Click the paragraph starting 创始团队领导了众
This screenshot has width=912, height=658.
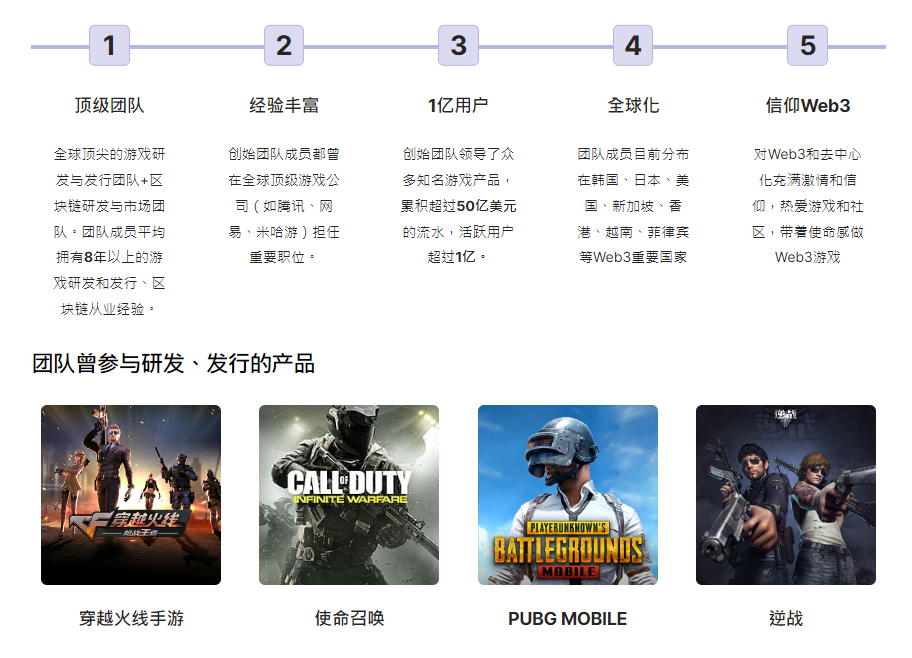(x=458, y=205)
